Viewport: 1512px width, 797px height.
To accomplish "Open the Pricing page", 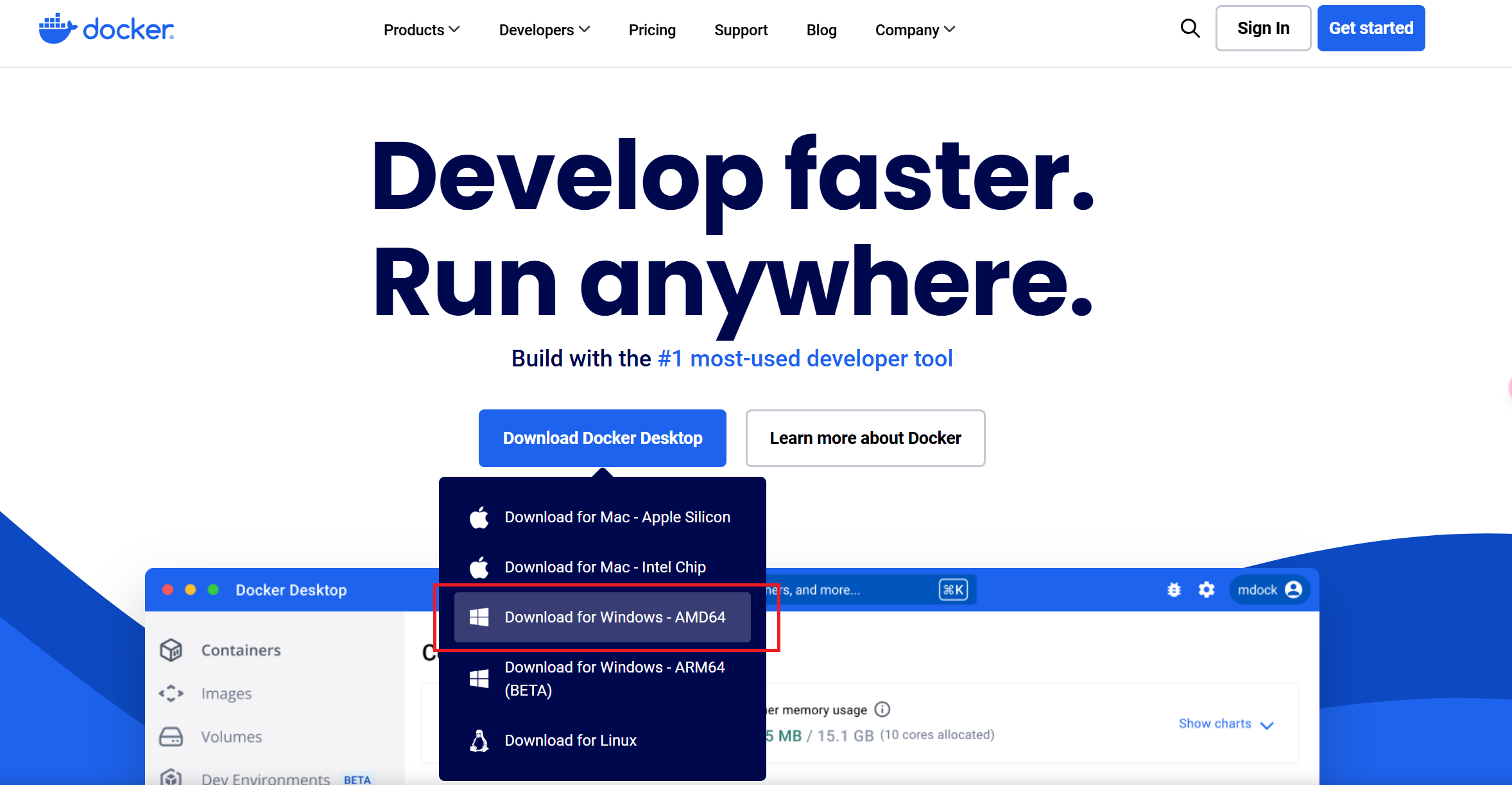I will [652, 30].
